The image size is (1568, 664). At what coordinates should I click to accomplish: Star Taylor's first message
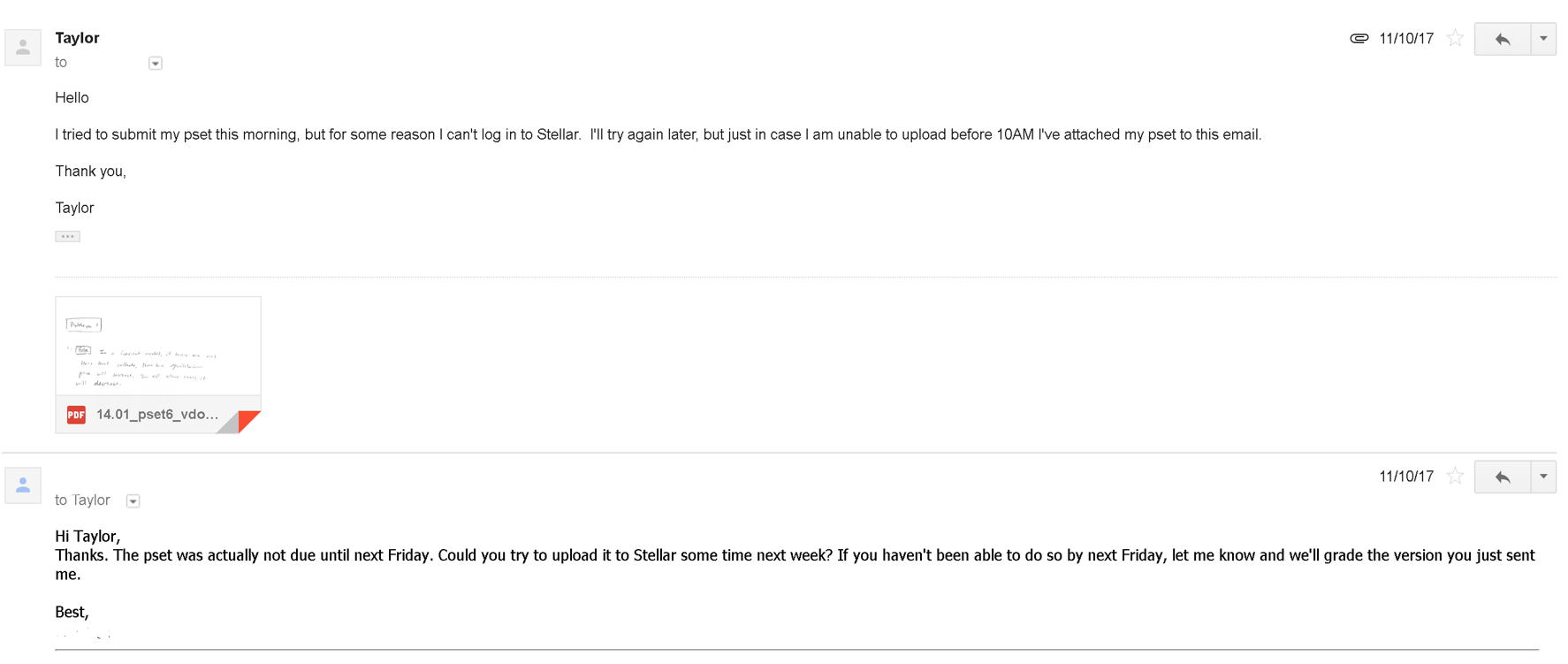1455,38
